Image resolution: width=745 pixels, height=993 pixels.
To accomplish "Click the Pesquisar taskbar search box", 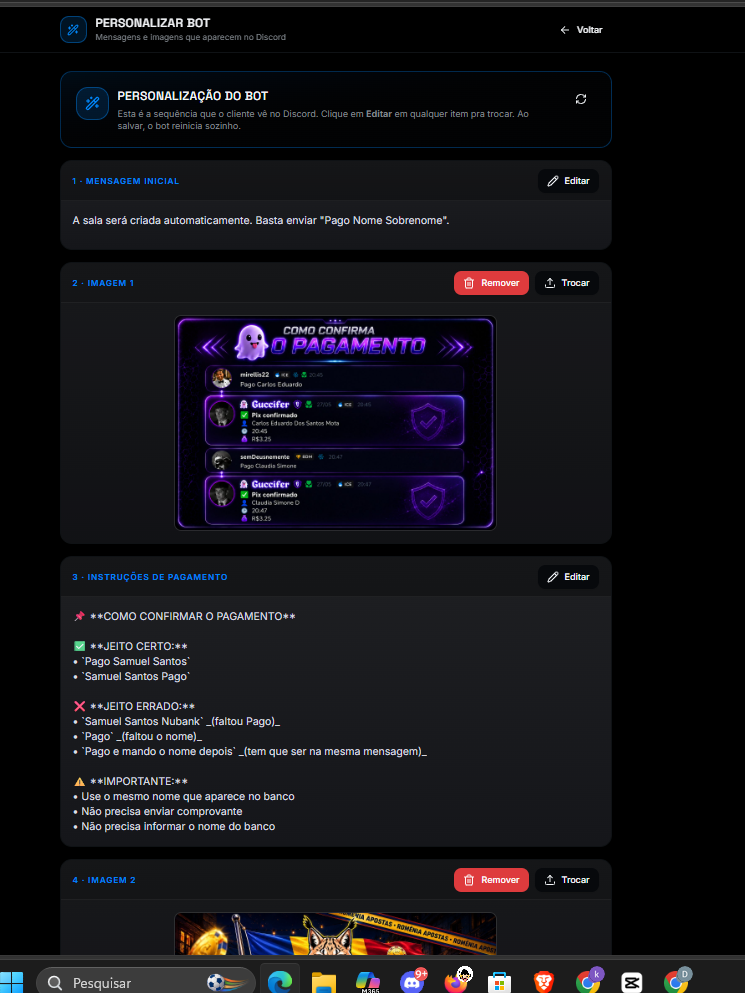I will click(x=146, y=982).
